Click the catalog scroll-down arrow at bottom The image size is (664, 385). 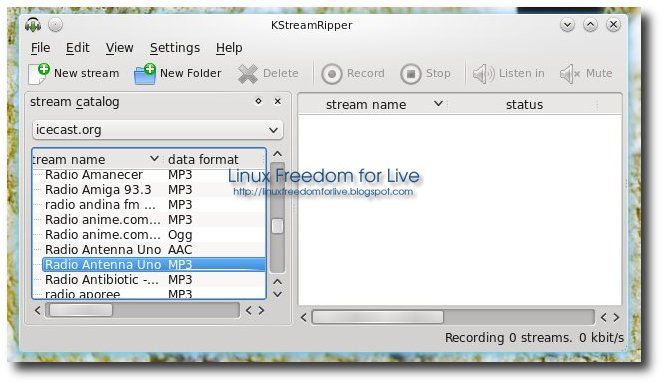pos(277,294)
